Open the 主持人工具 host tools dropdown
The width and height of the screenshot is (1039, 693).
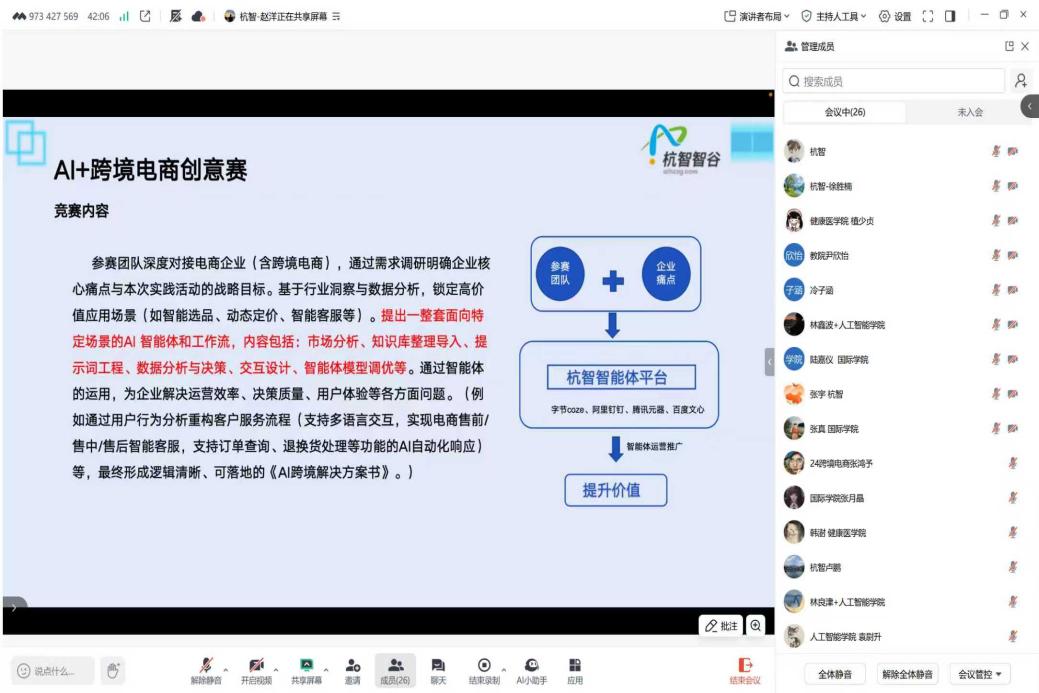click(x=829, y=16)
